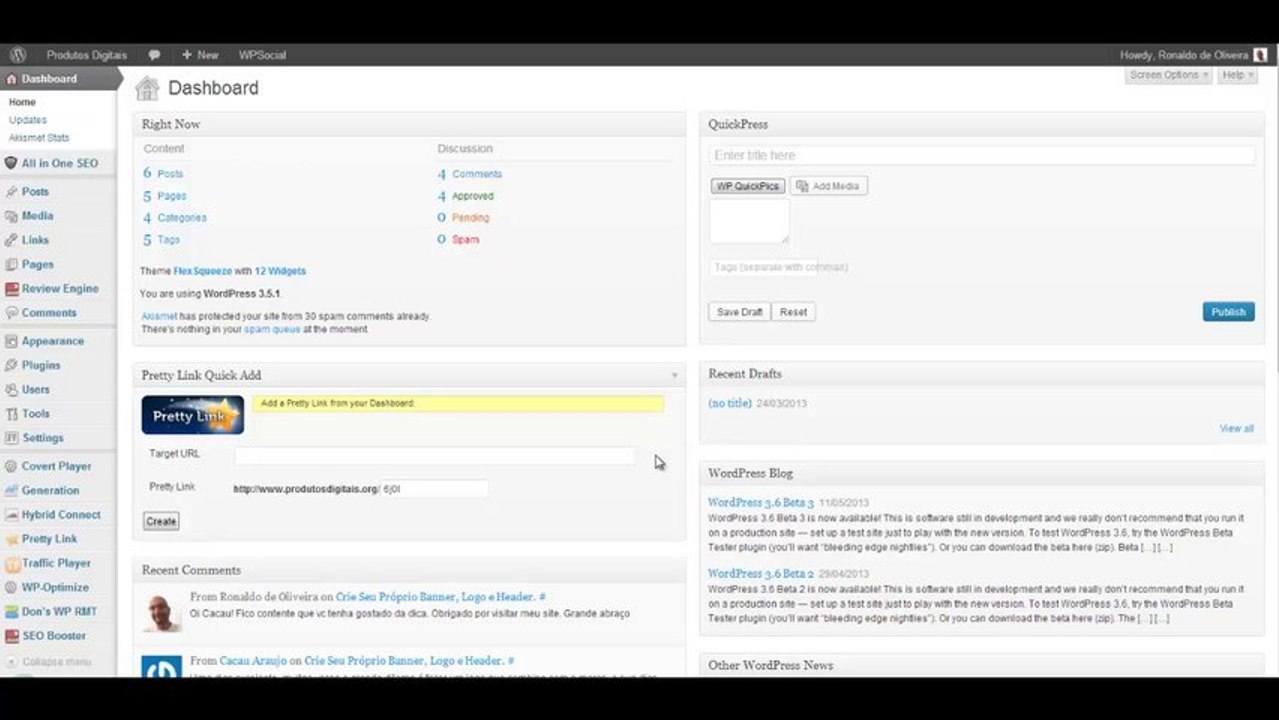Collapse the Pretty Link Quick Add widget arrow
The width and height of the screenshot is (1279, 720).
[x=674, y=376]
